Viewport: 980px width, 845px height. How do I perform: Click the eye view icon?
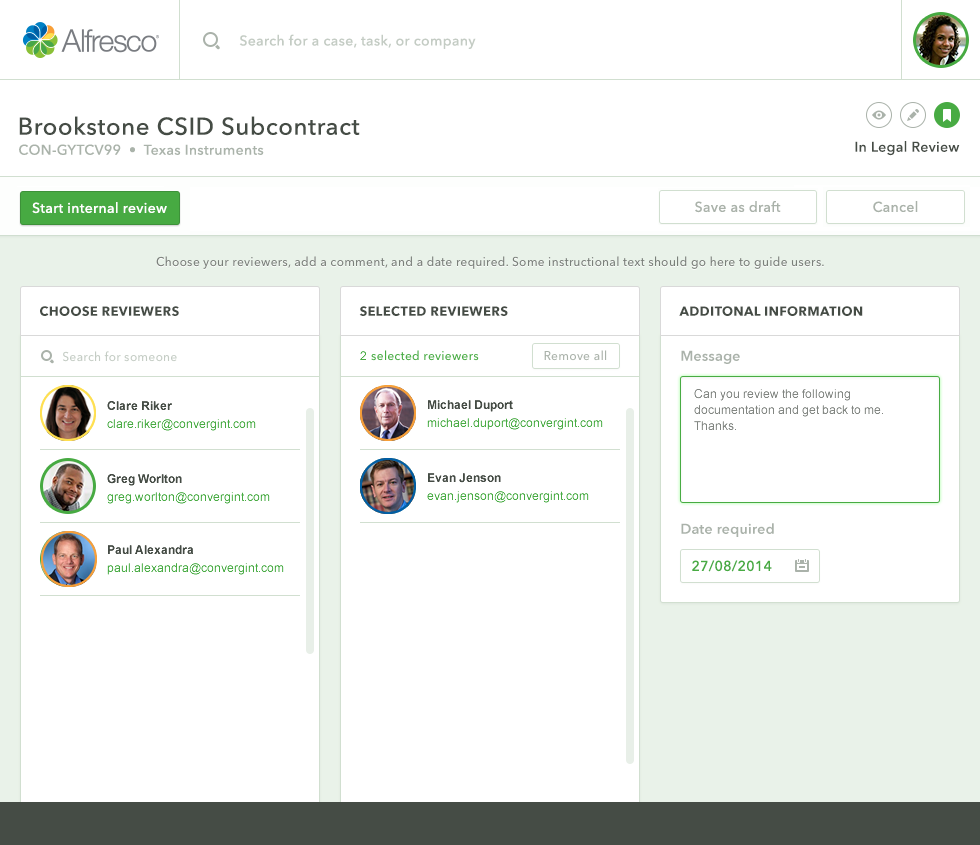878,115
